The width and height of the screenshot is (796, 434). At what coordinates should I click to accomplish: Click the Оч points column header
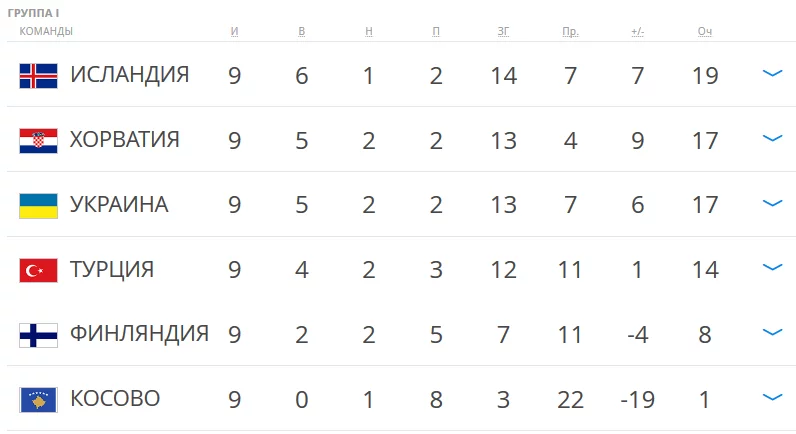[x=705, y=32]
